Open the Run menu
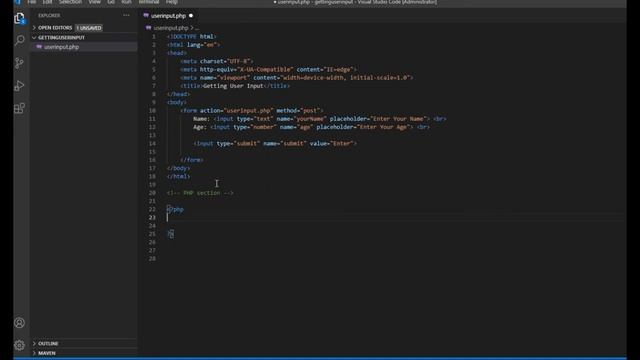The height and width of the screenshot is (360, 640). (127, 2)
